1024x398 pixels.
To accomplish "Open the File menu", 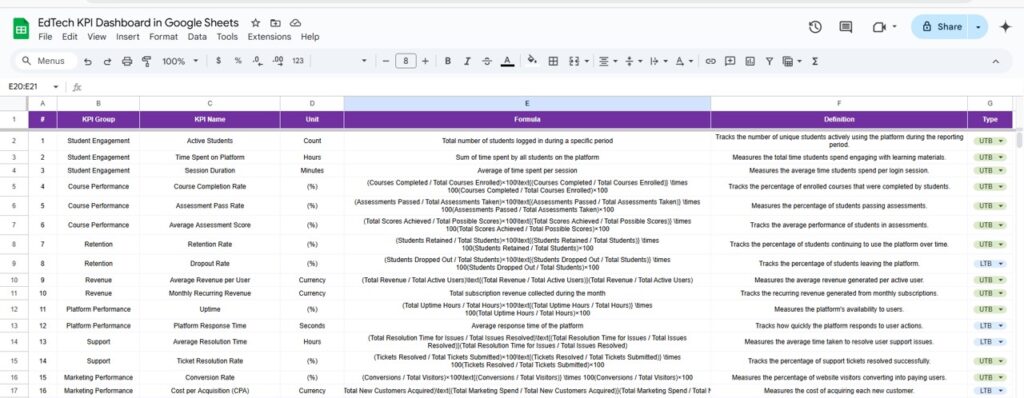I will point(45,37).
